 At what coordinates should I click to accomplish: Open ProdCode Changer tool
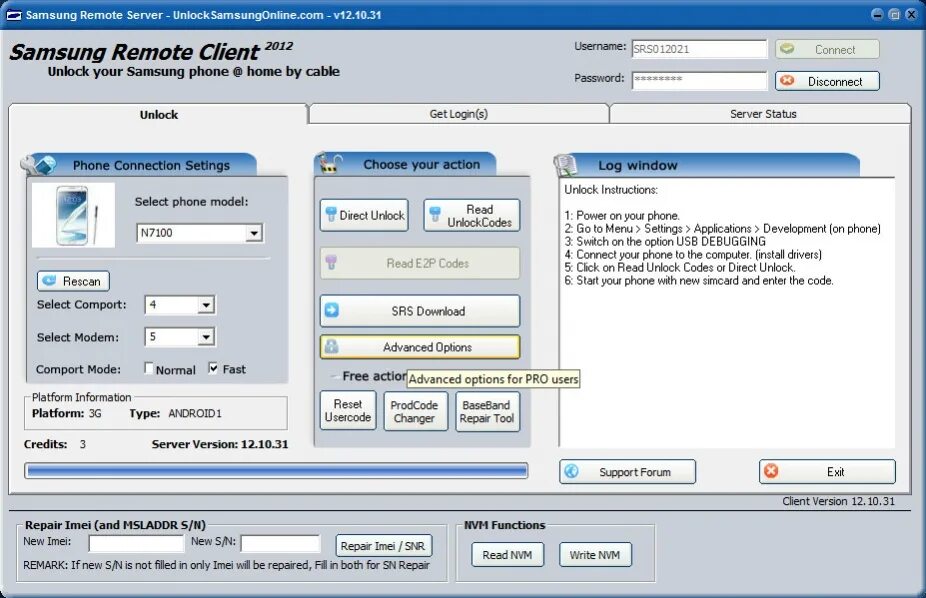pos(415,411)
